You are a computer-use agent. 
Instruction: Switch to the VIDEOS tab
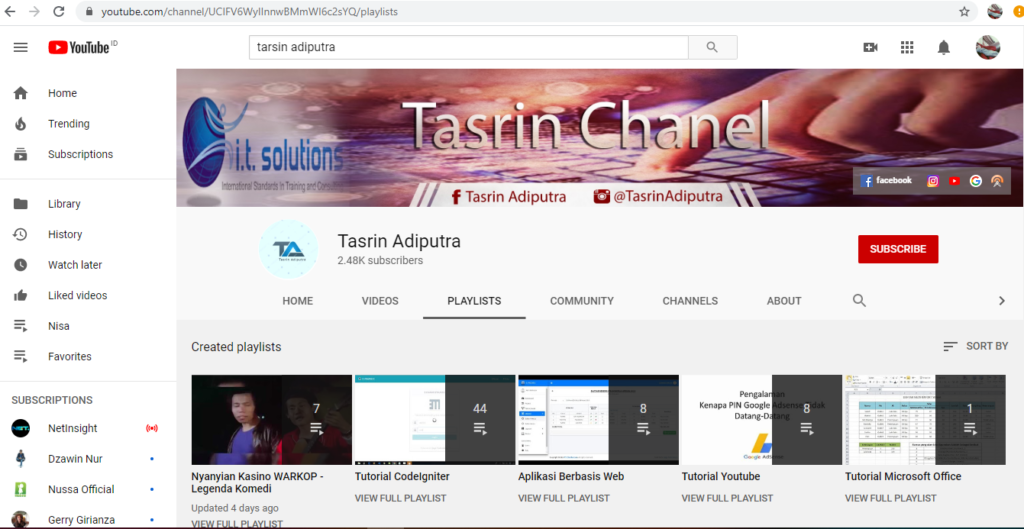pos(380,301)
